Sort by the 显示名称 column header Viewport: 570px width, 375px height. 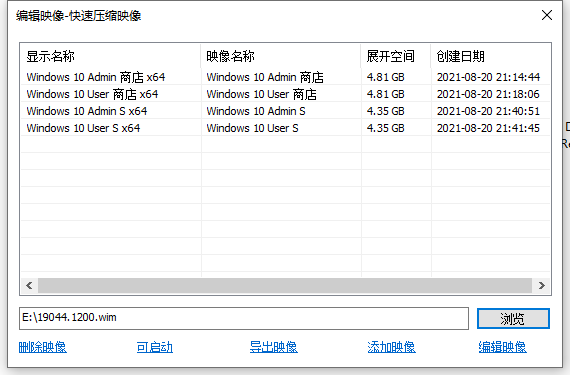pos(111,56)
